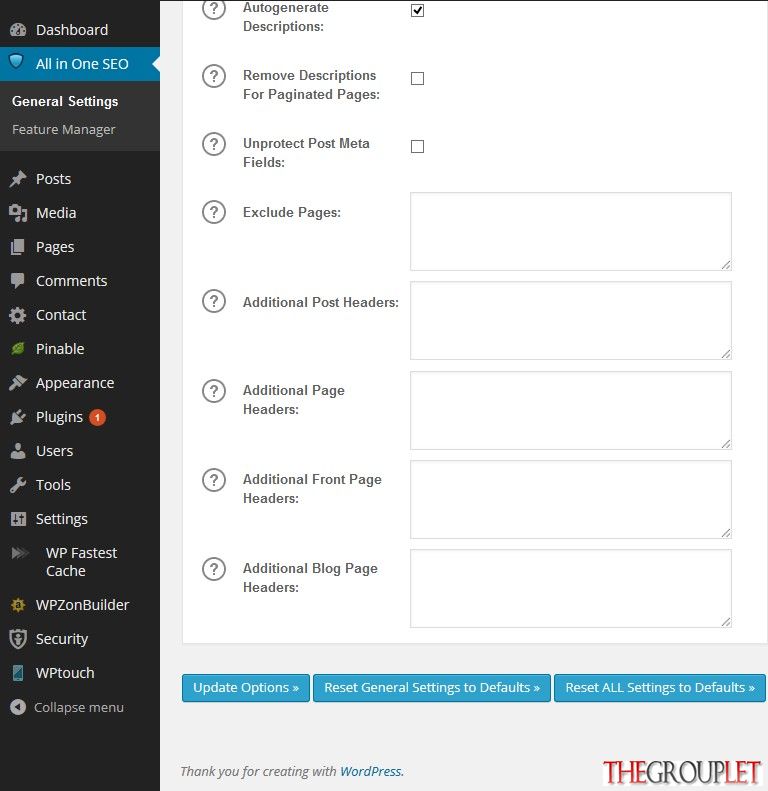Click the WPZonBuilder amazon icon

18,604
